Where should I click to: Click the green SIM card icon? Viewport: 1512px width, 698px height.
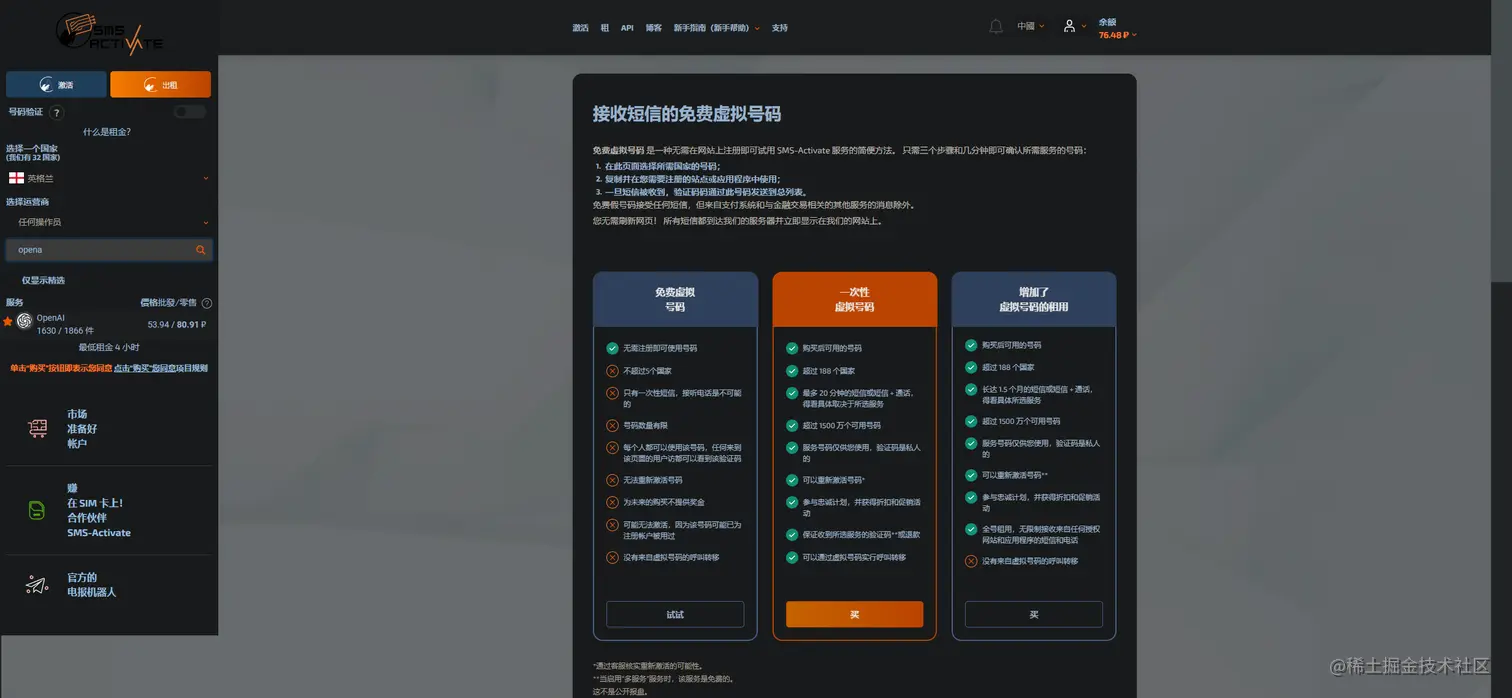37,510
